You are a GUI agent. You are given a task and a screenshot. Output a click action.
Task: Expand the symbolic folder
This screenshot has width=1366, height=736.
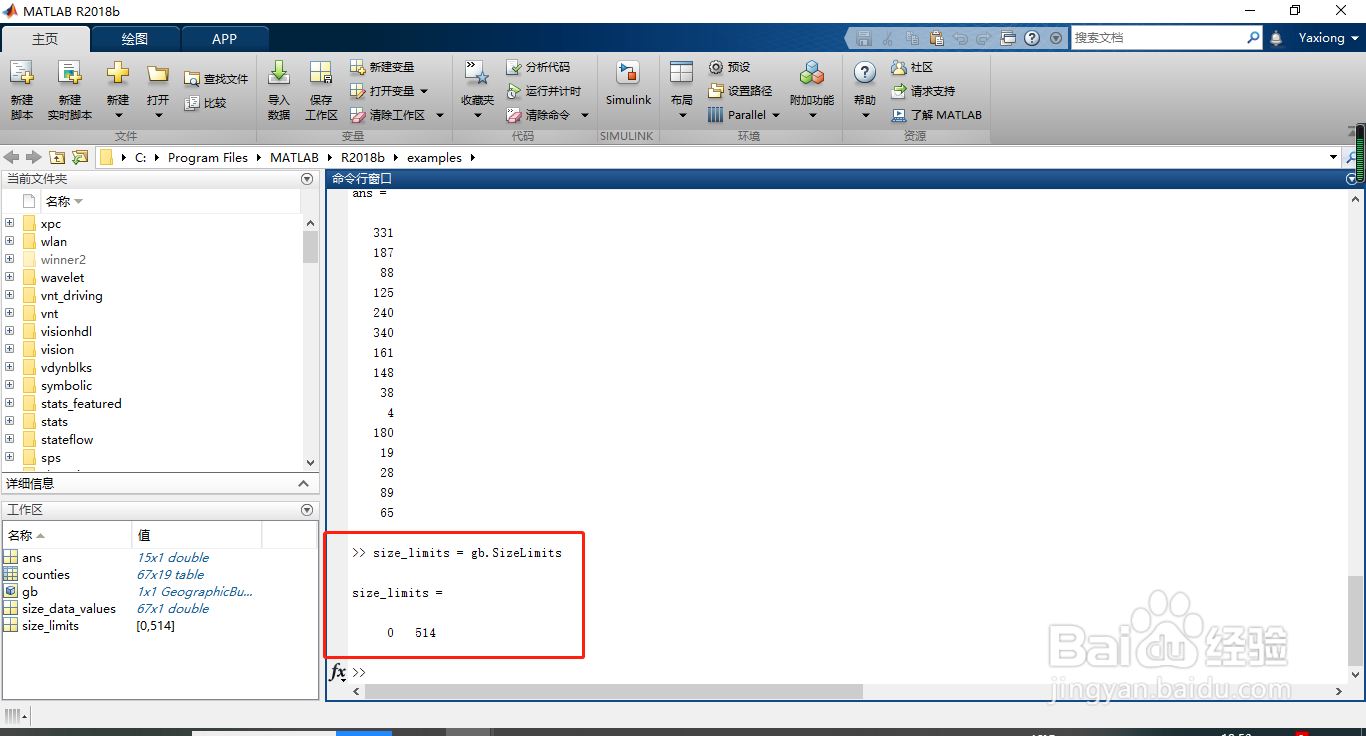(x=9, y=385)
